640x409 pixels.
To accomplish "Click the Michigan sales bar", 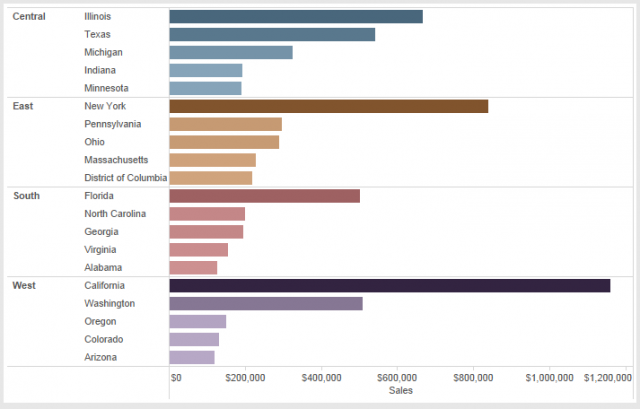I will pos(231,53).
